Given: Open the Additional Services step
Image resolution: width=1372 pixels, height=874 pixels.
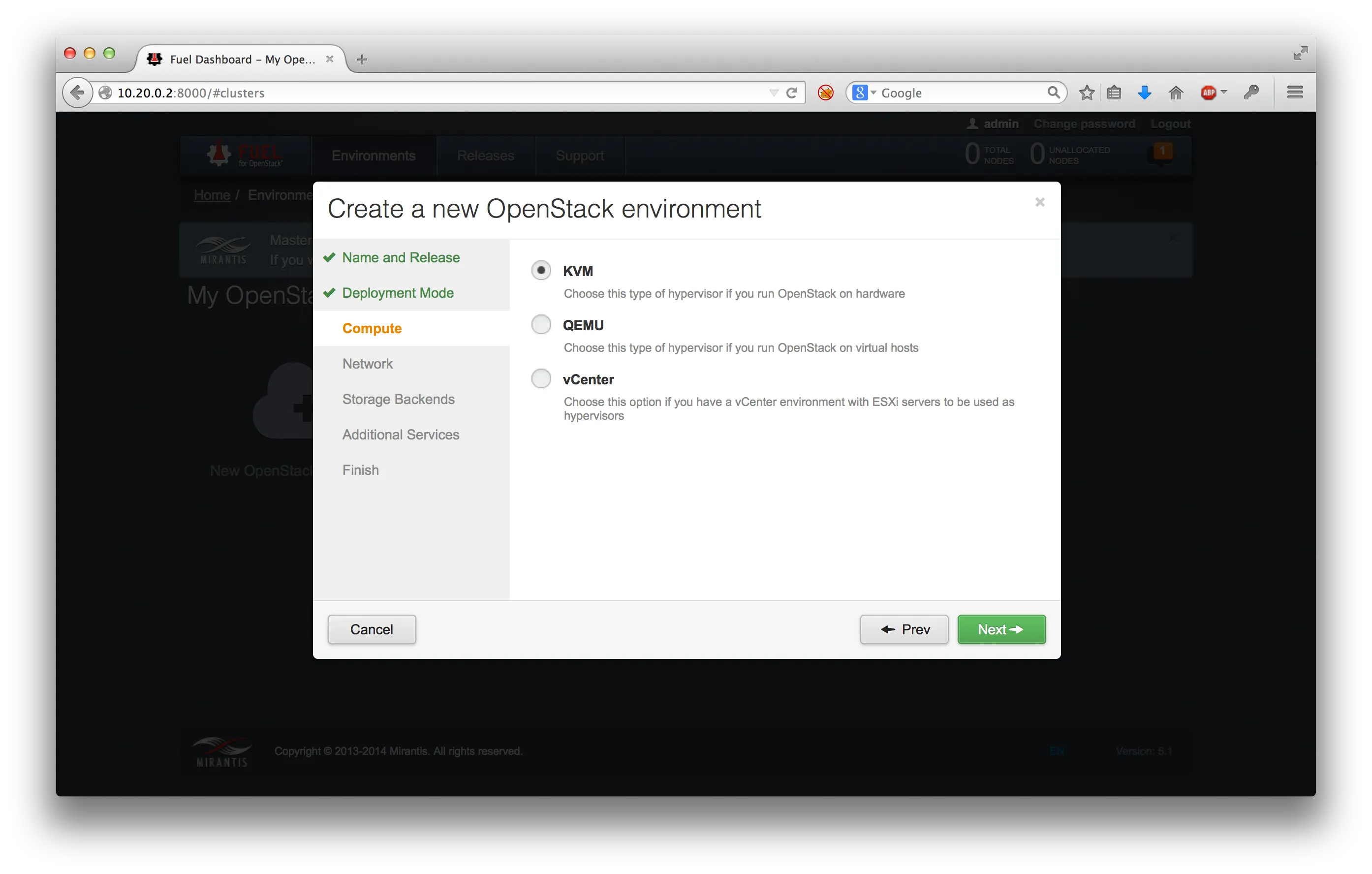Looking at the screenshot, I should 401,434.
